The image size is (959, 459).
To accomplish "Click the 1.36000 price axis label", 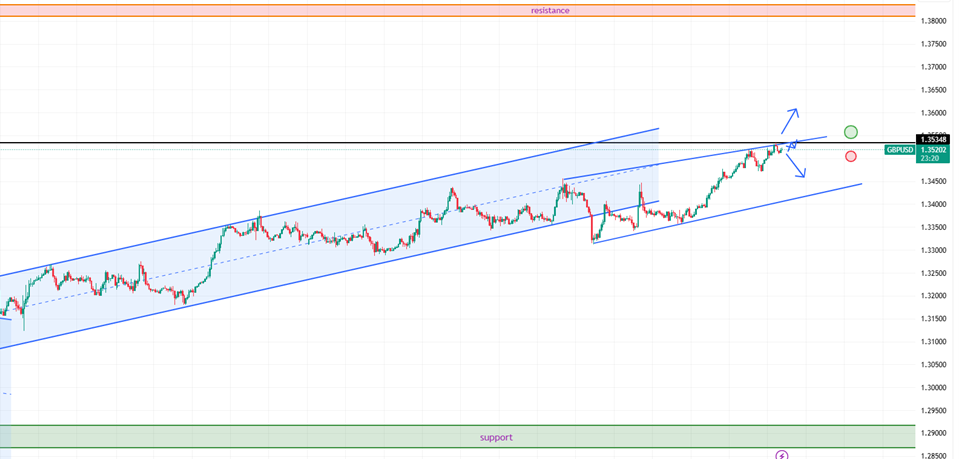I will click(935, 113).
